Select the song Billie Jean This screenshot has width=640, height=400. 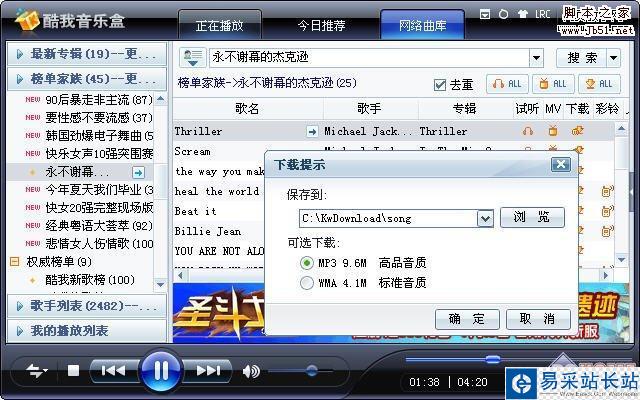[208, 231]
